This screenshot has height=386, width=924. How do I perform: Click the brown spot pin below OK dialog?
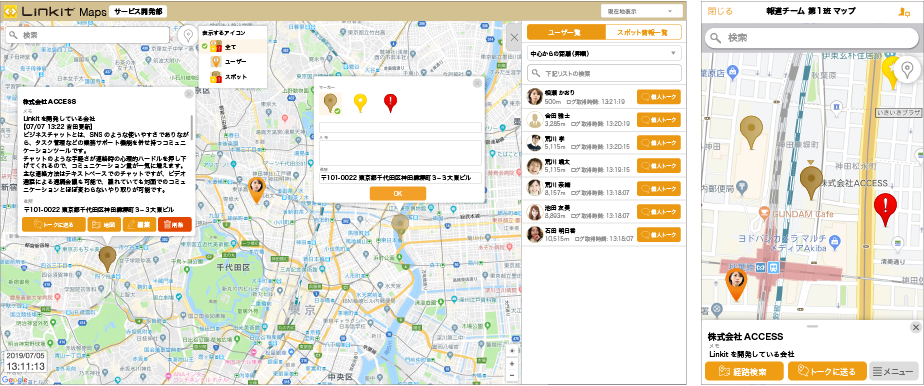pos(400,227)
